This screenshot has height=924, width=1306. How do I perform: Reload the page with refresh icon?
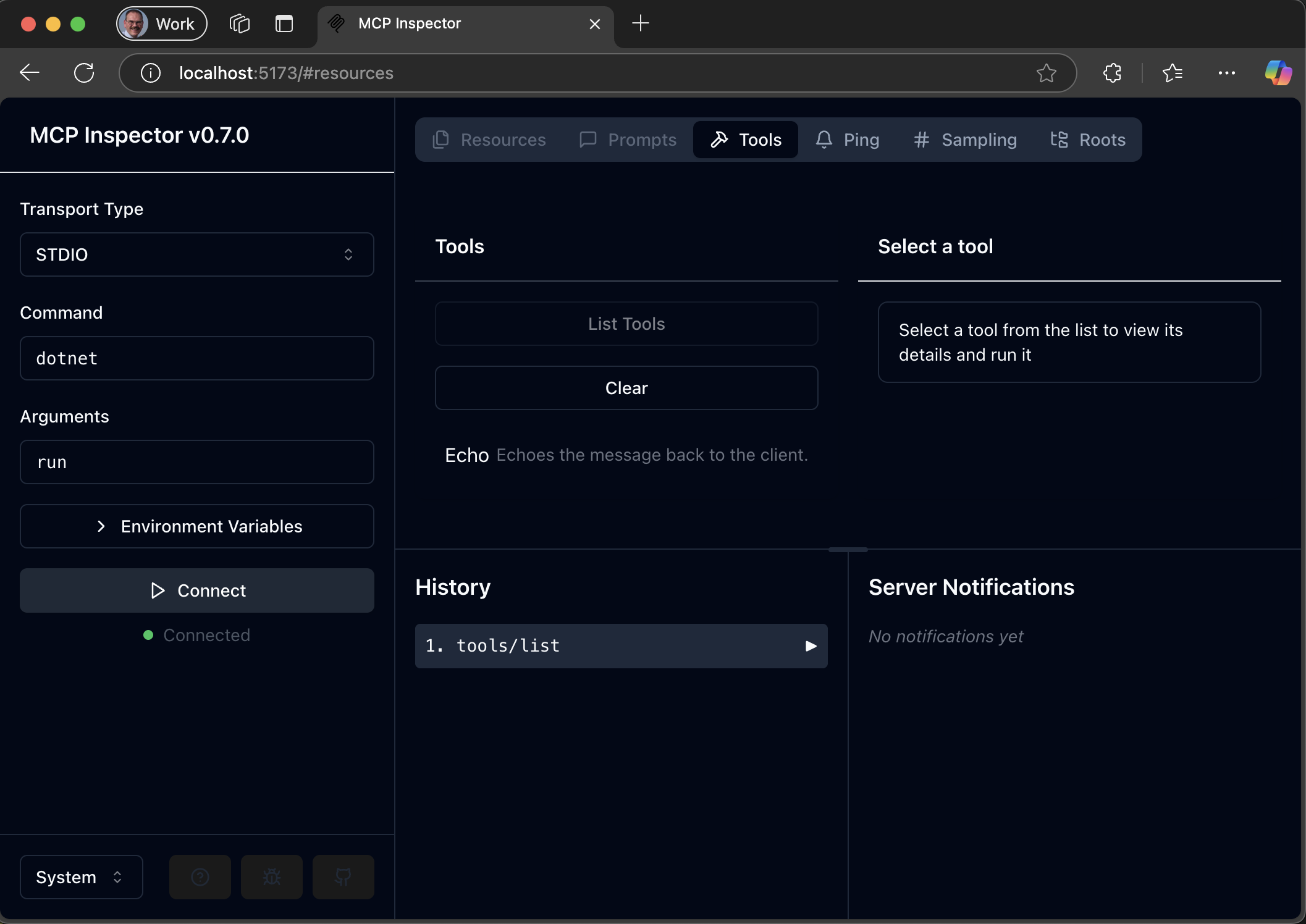tap(84, 73)
